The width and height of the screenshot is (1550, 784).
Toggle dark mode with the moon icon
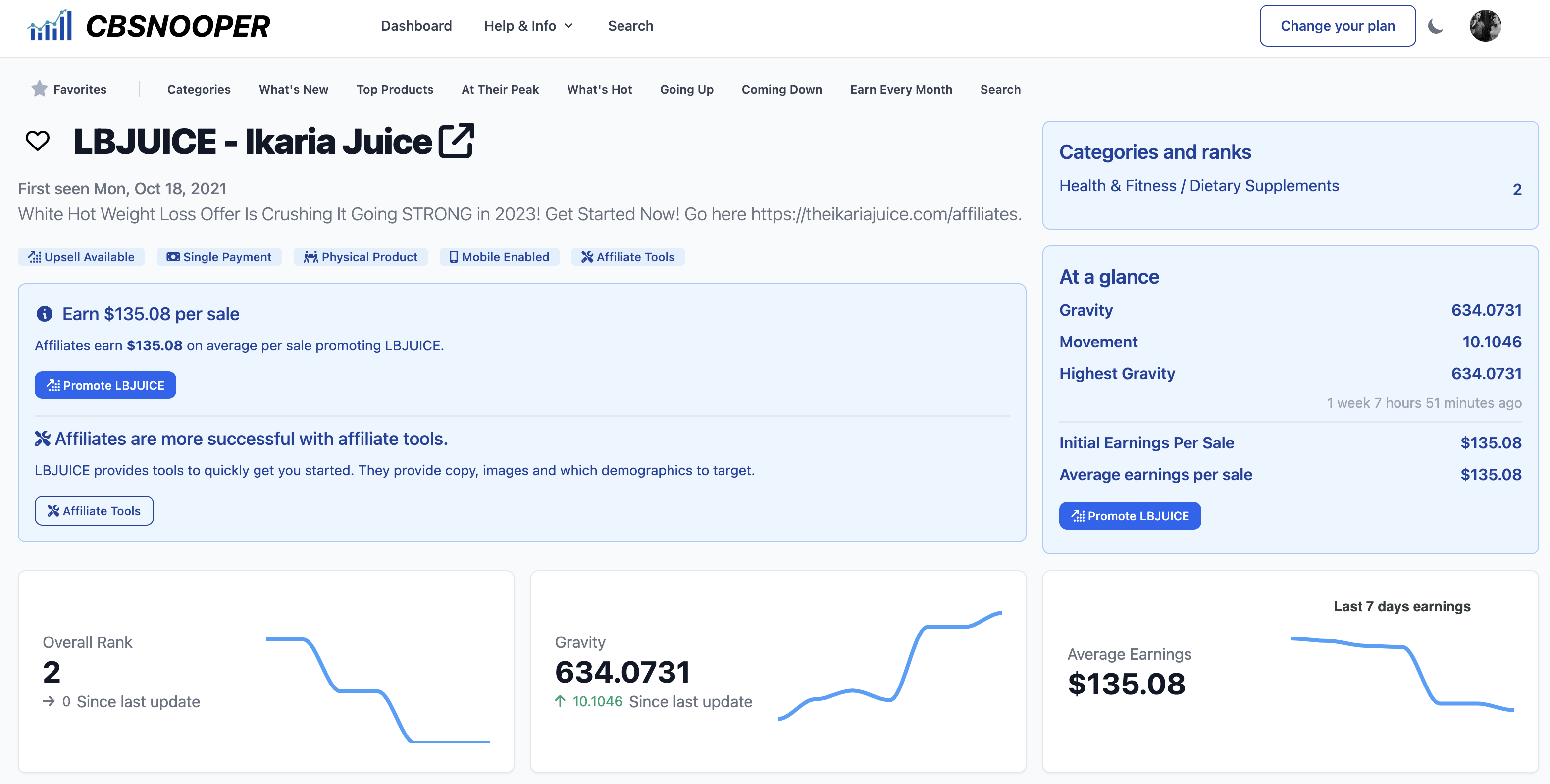(1436, 26)
